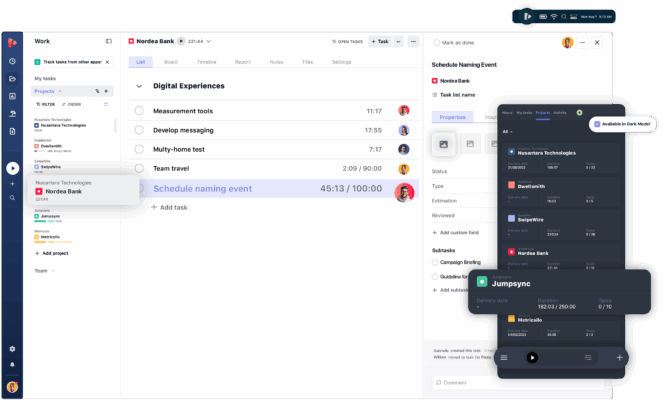The image size is (665, 400).
Task: Open search from the left sidebar magnifier
Action: (12, 198)
